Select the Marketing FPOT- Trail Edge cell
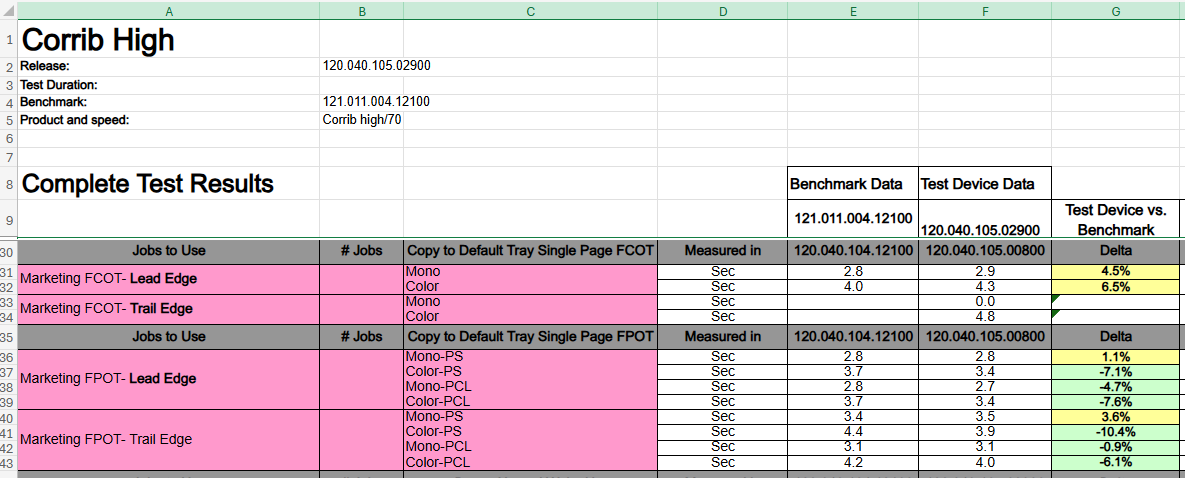1185x478 pixels. click(x=169, y=439)
